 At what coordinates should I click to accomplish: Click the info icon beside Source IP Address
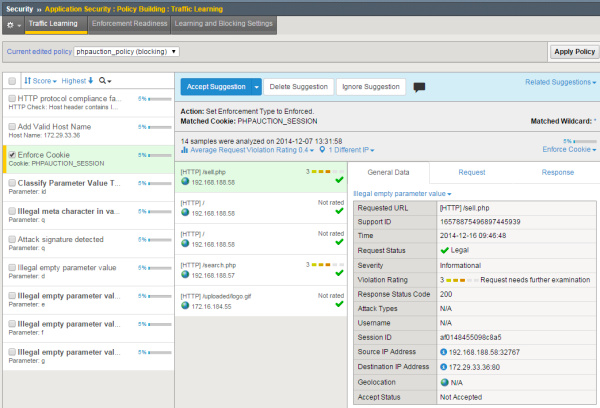point(443,354)
